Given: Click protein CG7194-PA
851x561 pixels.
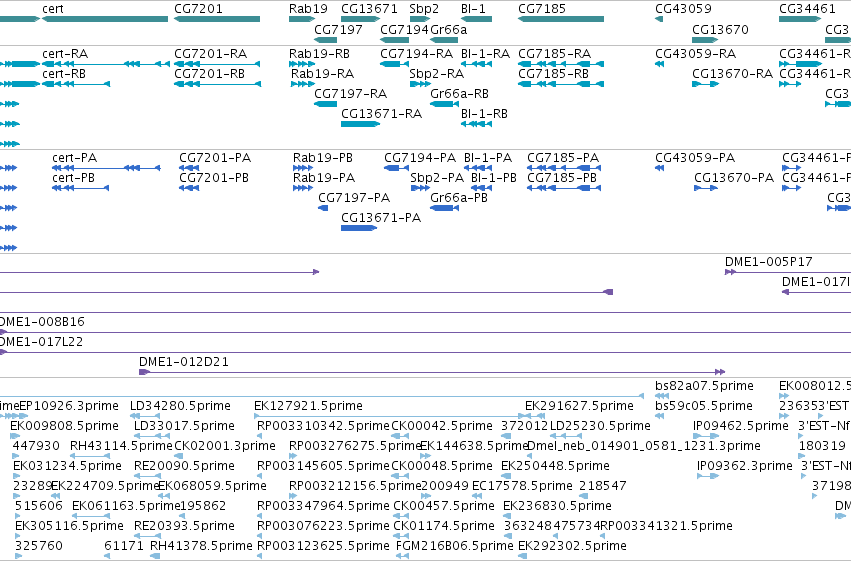Looking at the screenshot, I should coord(420,158).
